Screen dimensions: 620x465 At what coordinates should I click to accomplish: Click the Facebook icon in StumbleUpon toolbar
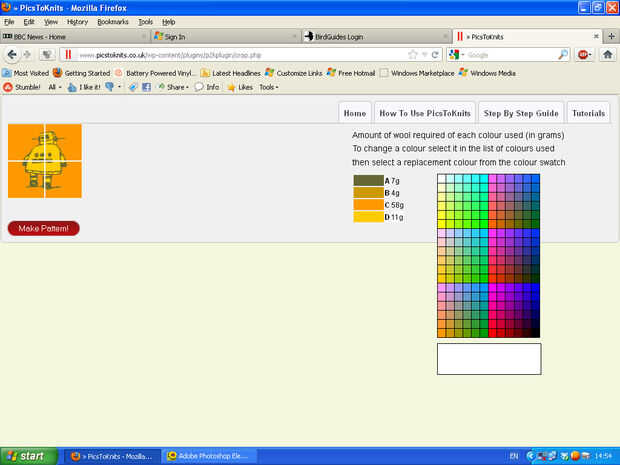tap(146, 87)
